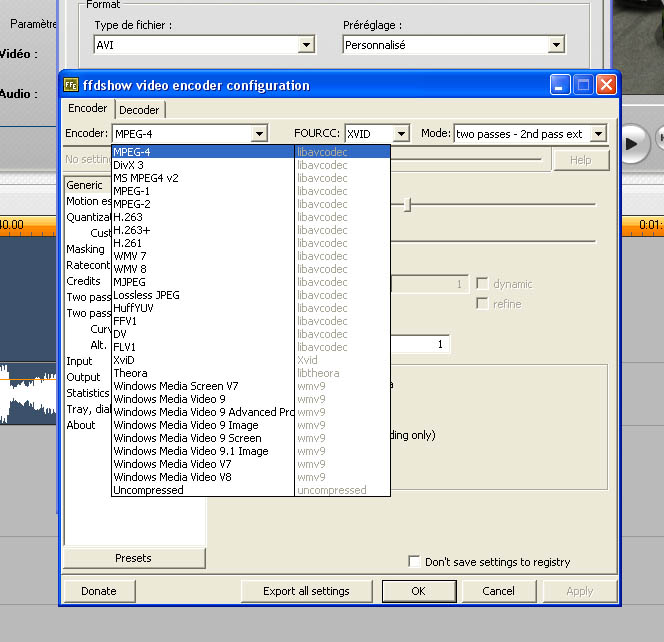This screenshot has height=642, width=664.
Task: Click the audio waveform in the timeline
Action: [x=28, y=394]
